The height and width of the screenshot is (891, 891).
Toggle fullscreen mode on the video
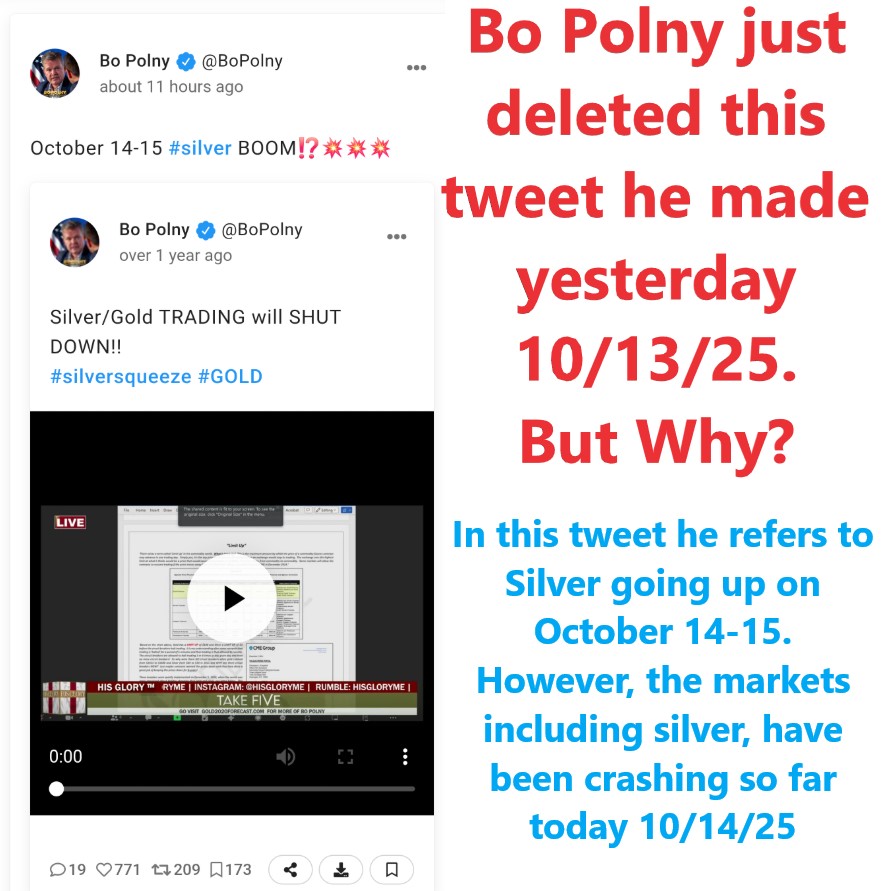coord(345,756)
